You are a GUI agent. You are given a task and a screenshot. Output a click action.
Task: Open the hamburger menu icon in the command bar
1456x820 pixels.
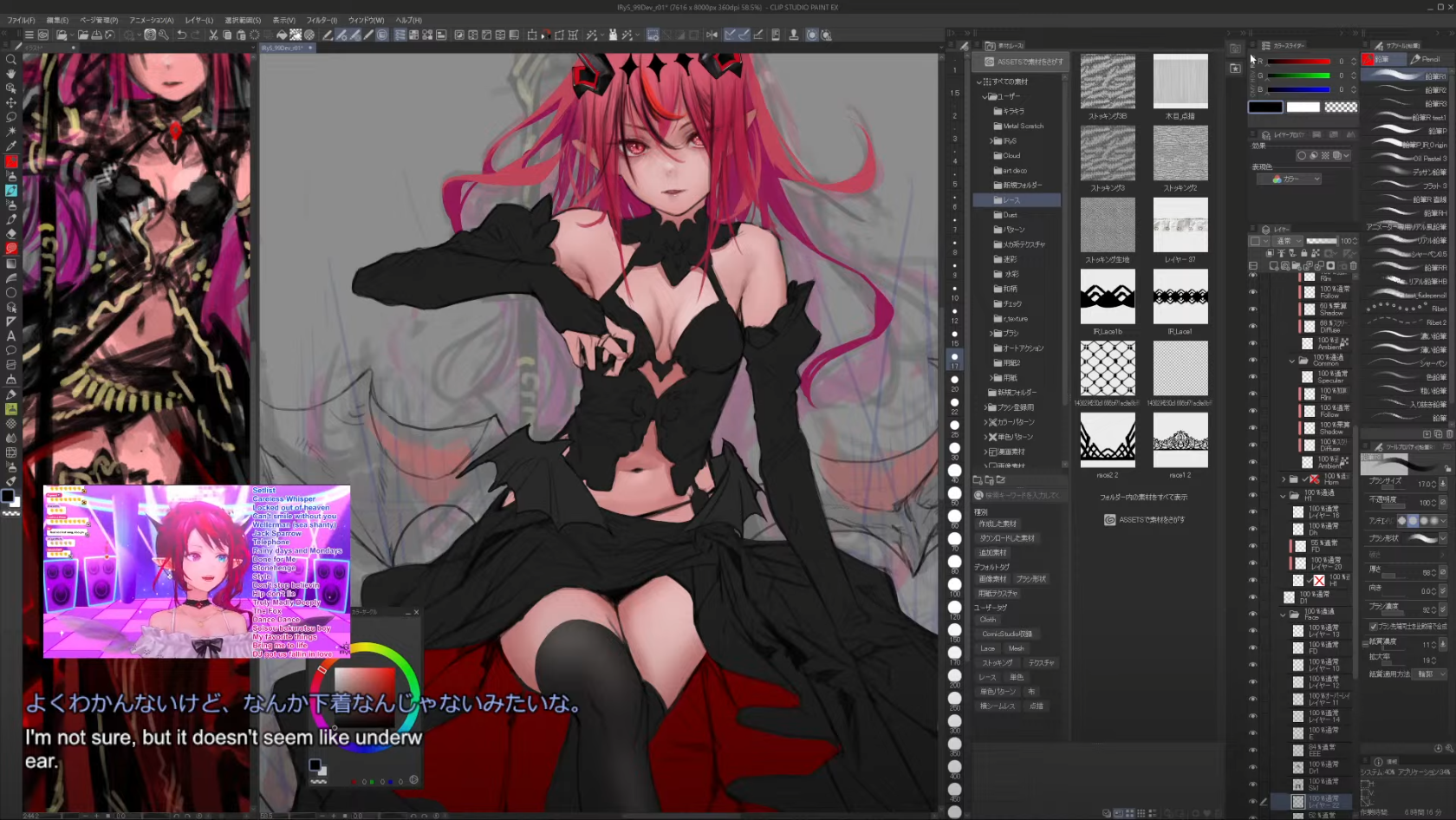point(29,35)
